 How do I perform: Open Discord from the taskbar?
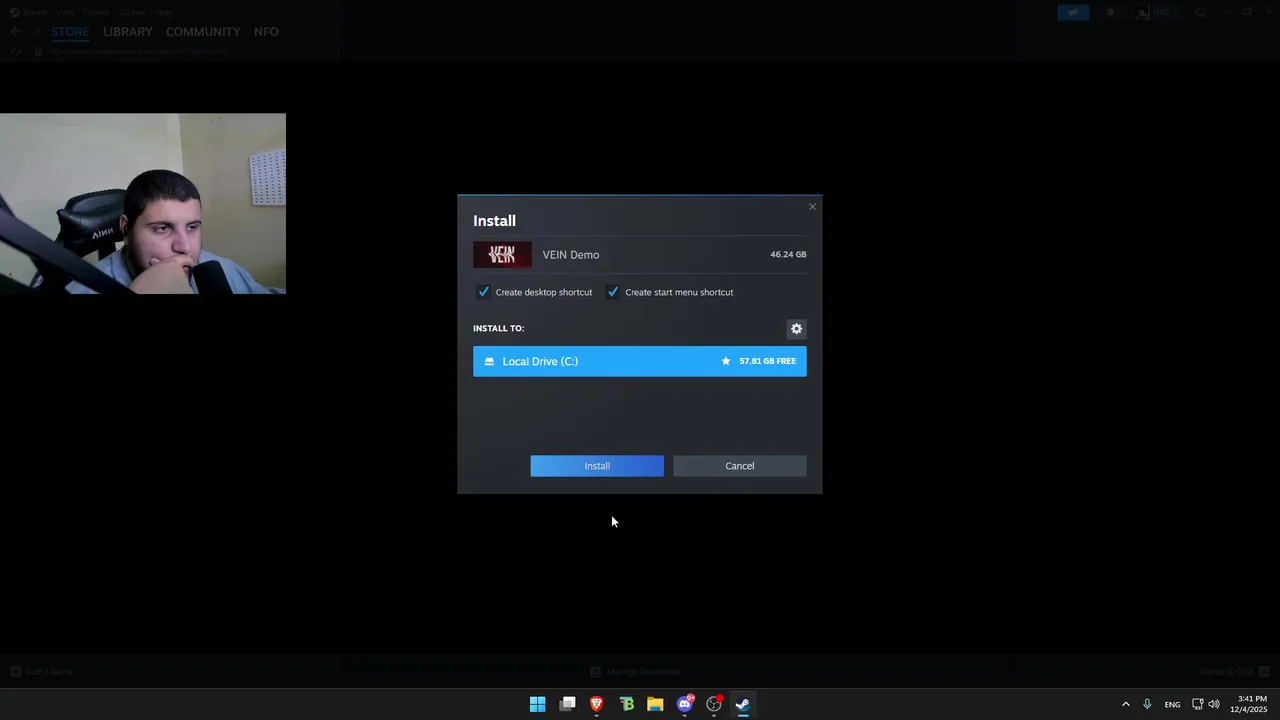tap(685, 704)
